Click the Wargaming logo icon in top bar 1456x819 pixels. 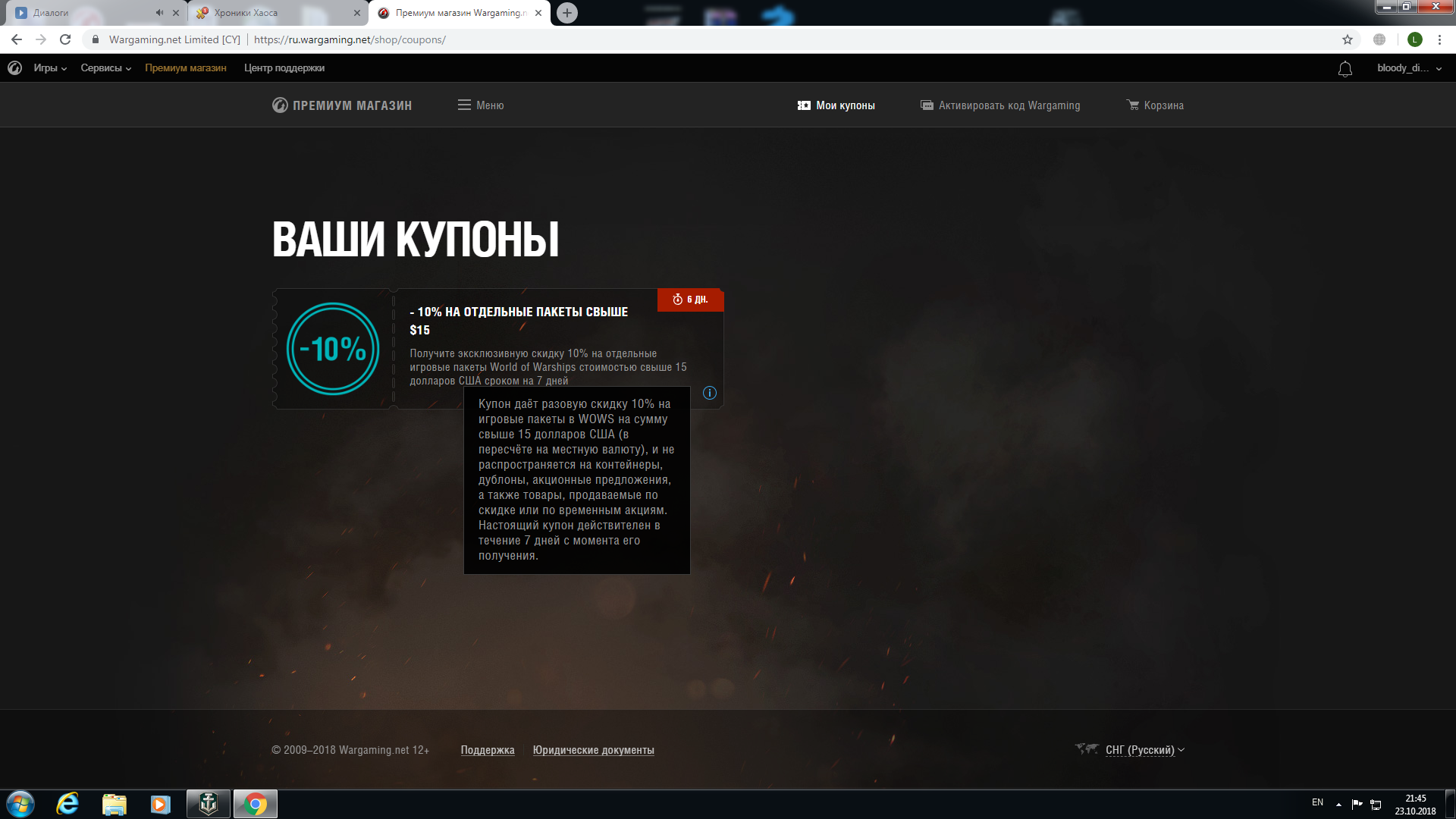14,68
